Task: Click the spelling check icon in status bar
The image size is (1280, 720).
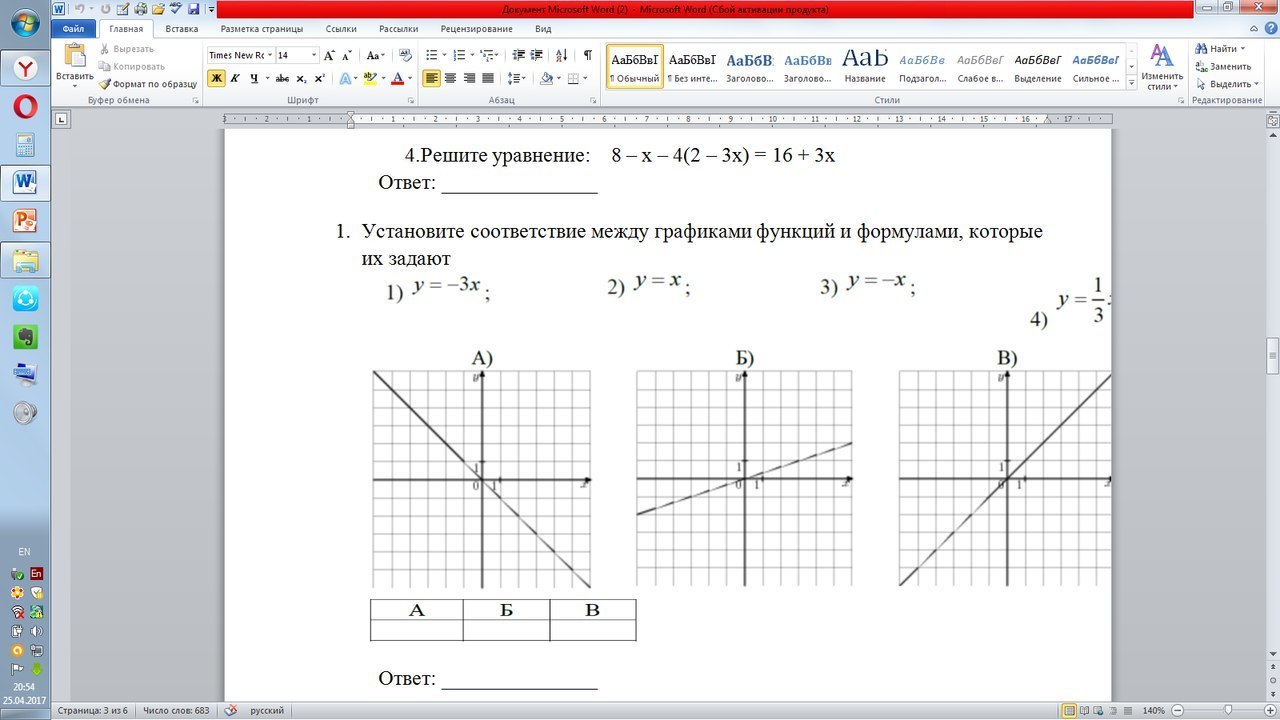Action: click(x=231, y=710)
